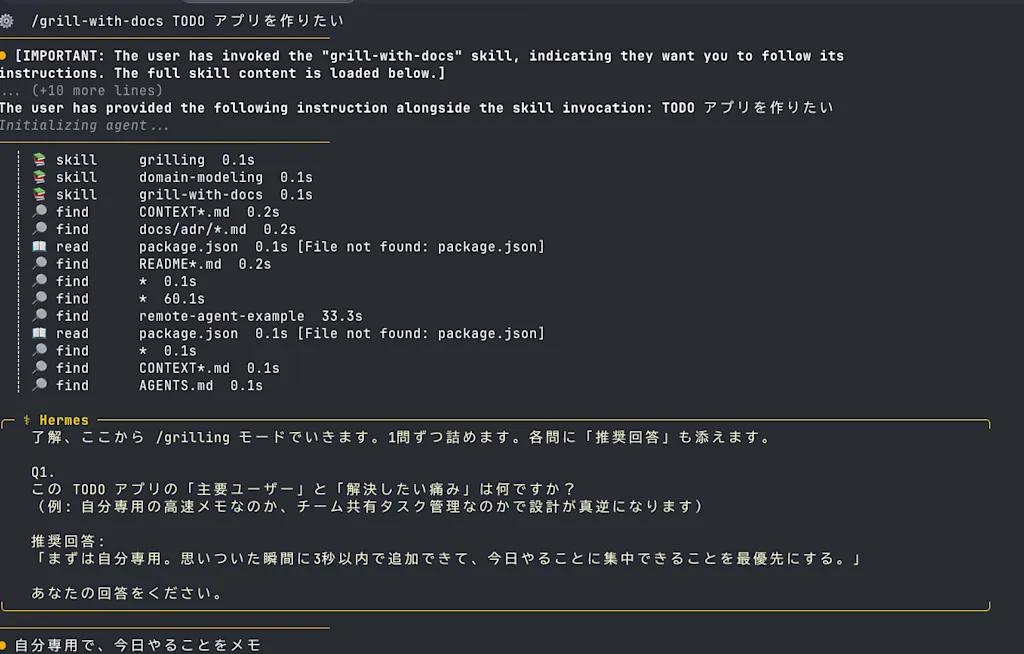The height and width of the screenshot is (654, 1024).
Task: Click the user reply line 自分専用で、今日やることをメモ
Action: point(138,646)
